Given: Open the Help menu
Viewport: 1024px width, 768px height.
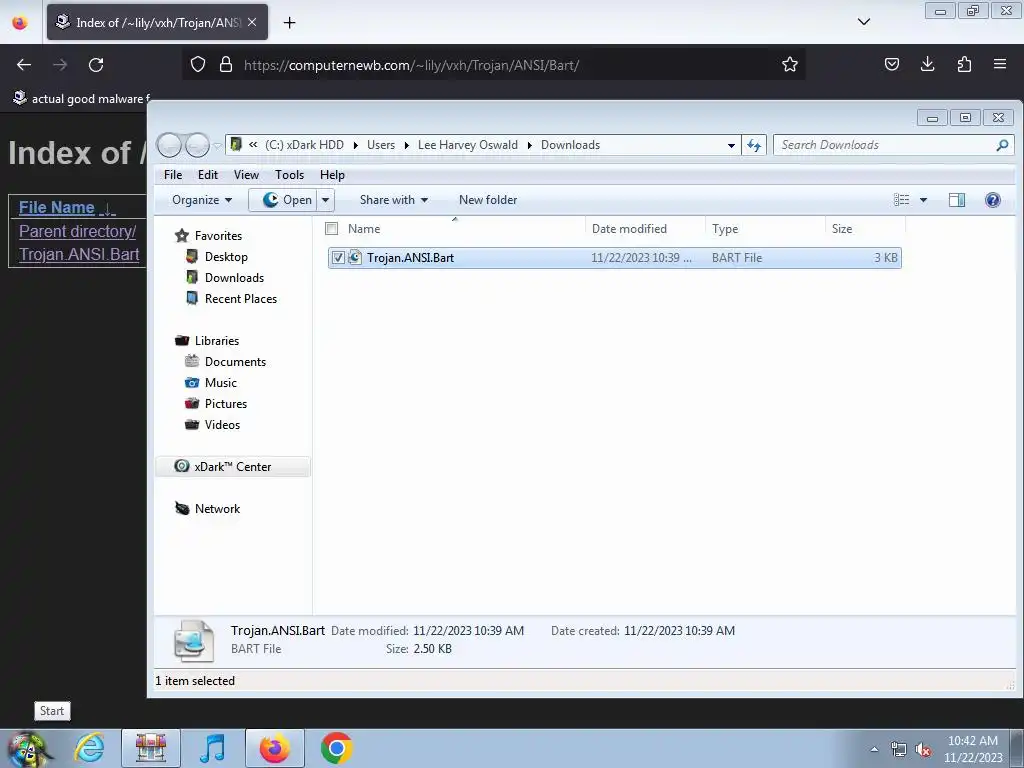Looking at the screenshot, I should pos(332,175).
